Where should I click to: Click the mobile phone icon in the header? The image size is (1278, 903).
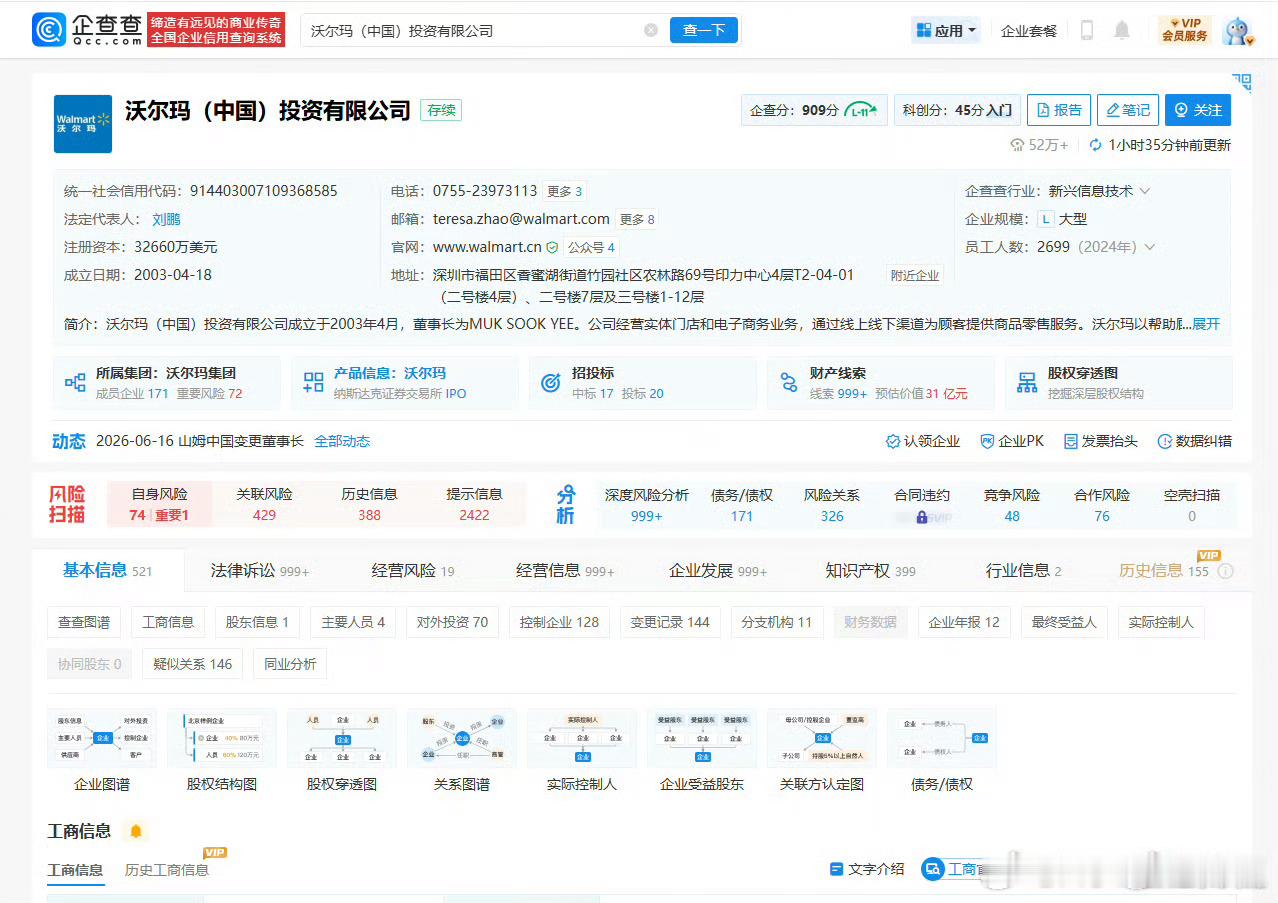coord(1087,30)
